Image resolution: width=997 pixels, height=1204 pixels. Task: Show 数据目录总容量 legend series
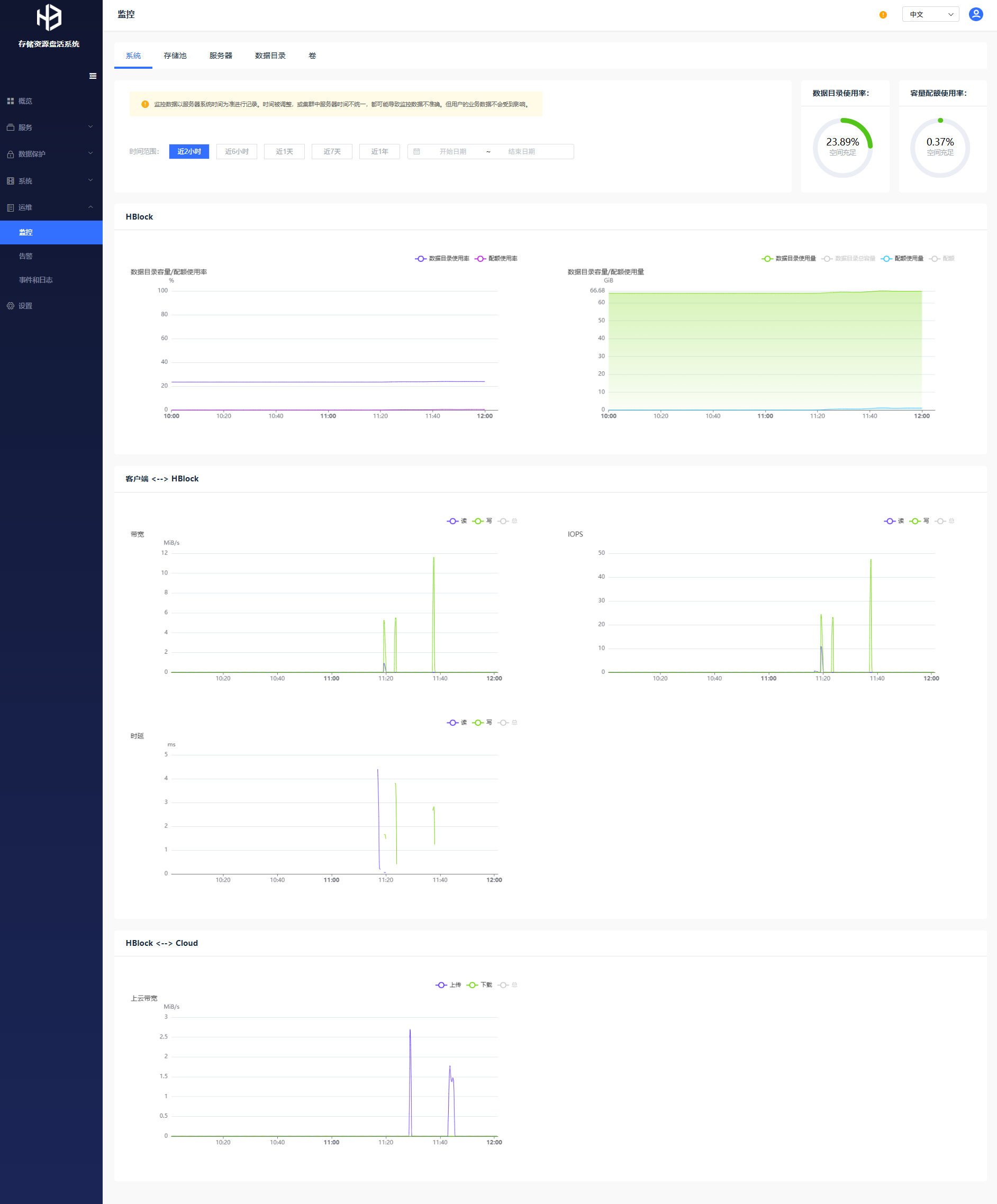848,259
